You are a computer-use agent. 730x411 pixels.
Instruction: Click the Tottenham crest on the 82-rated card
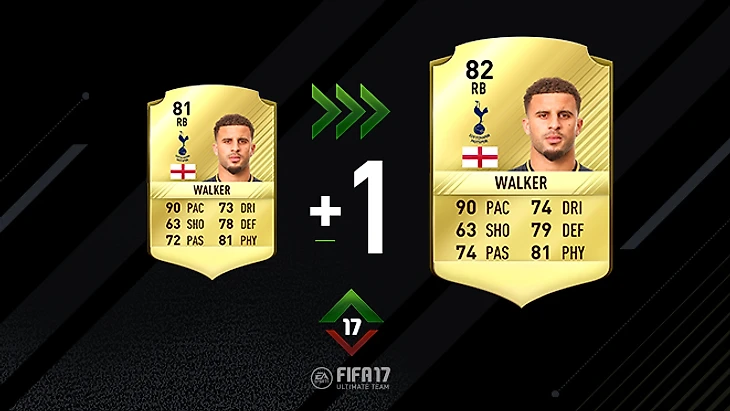[x=480, y=122]
